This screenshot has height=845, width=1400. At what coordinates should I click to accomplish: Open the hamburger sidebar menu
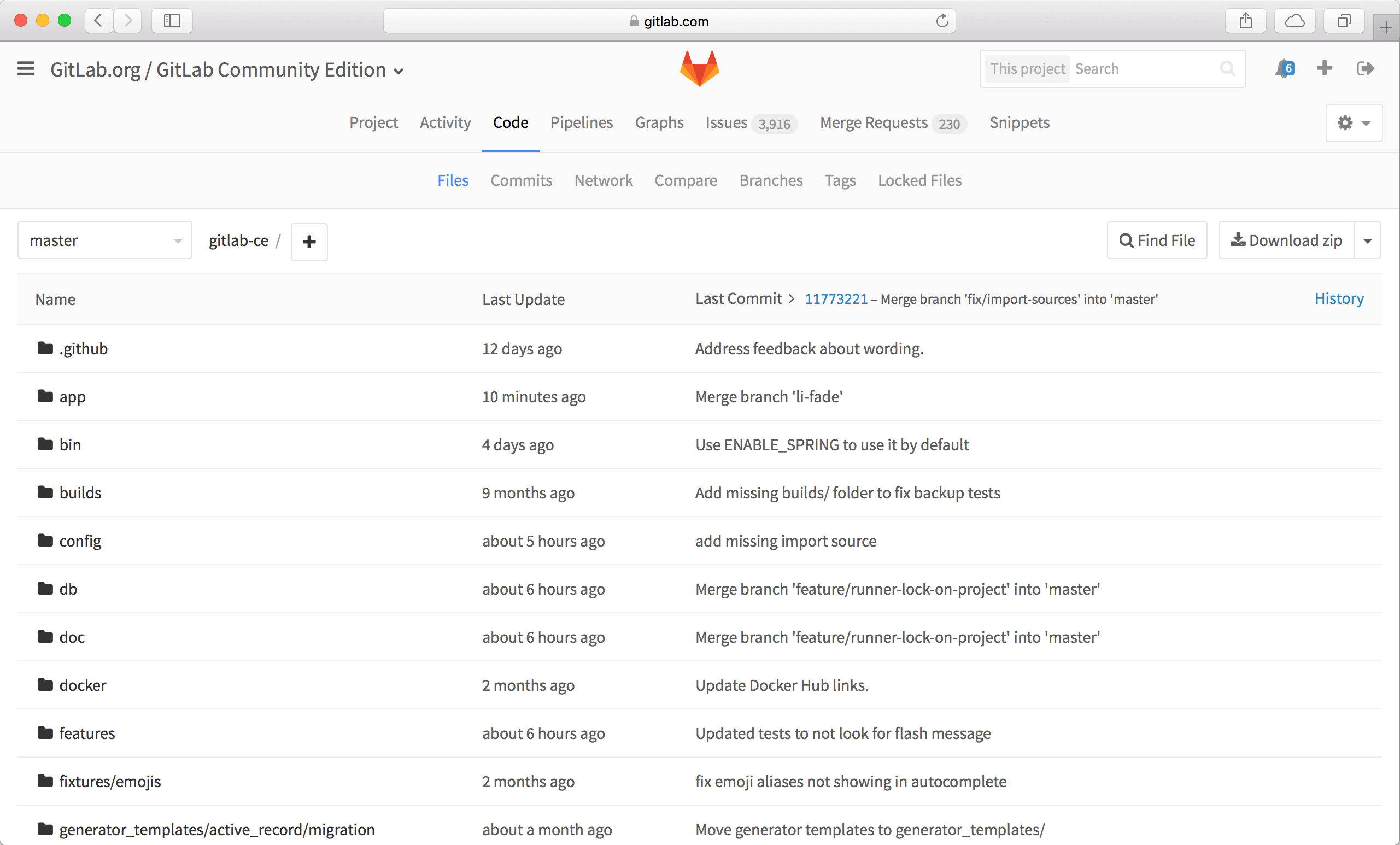(x=26, y=69)
